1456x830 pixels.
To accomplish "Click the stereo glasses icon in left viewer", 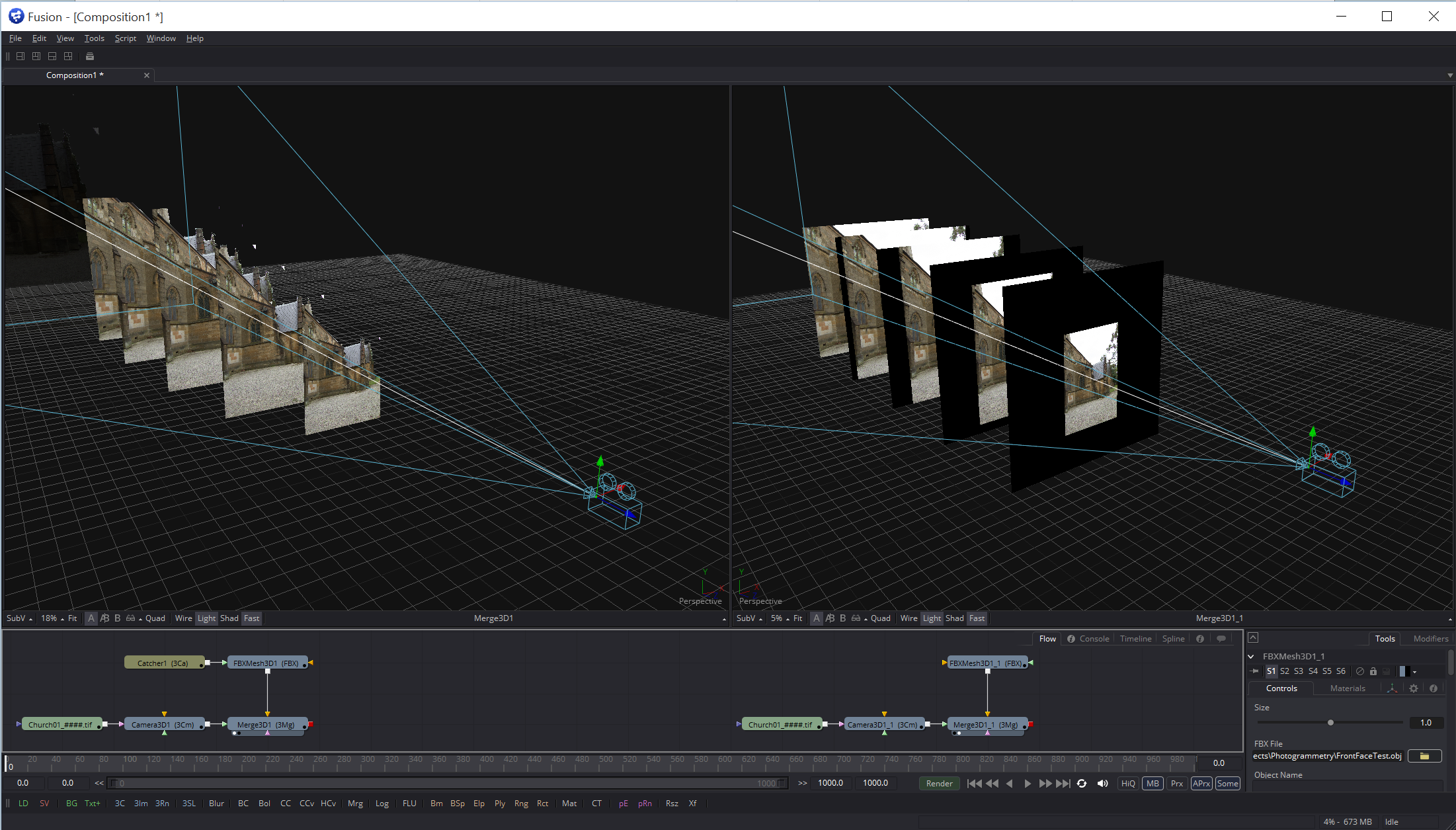I will click(131, 618).
